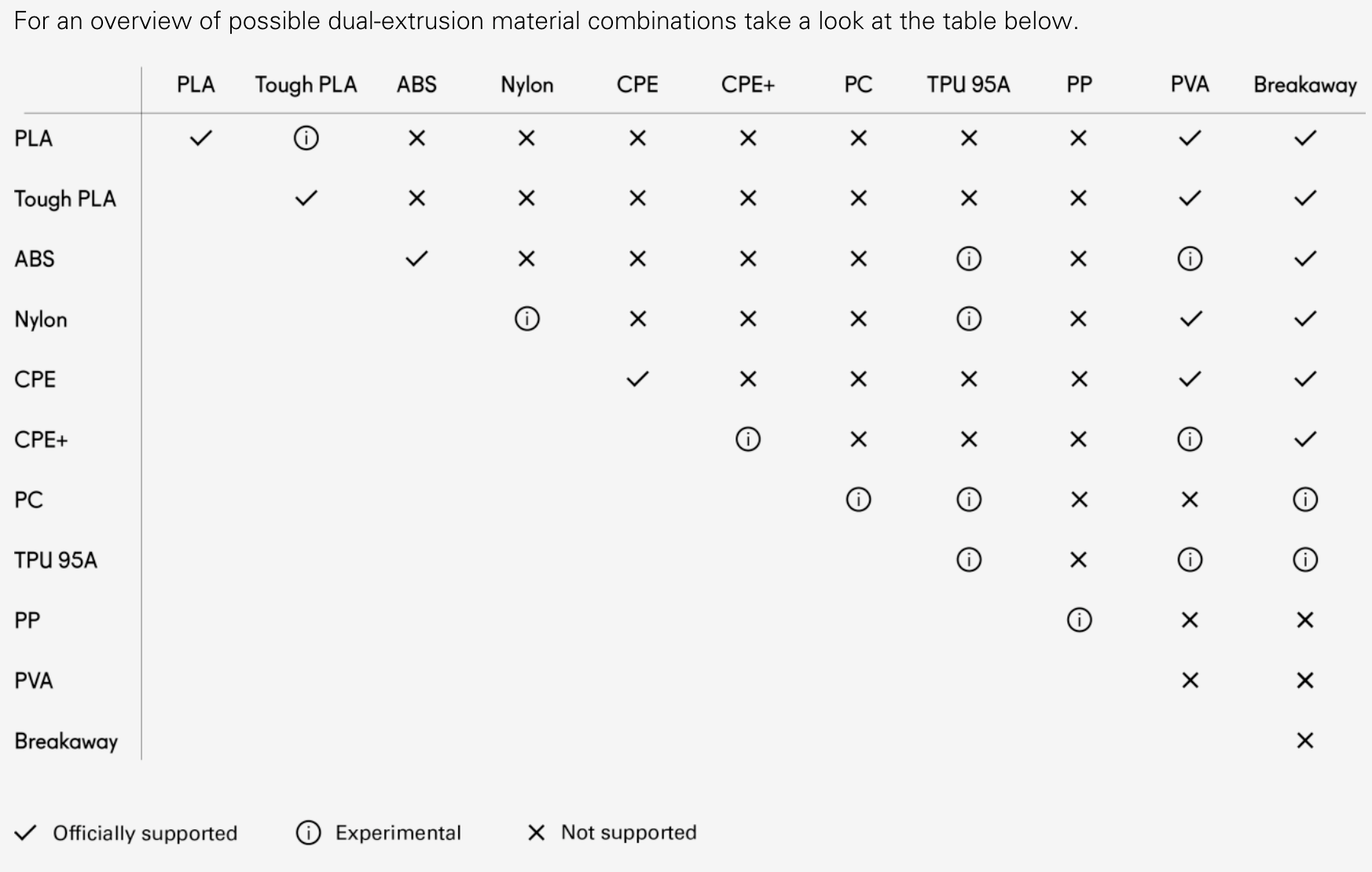Click the TPU 95A column header

tap(968, 84)
